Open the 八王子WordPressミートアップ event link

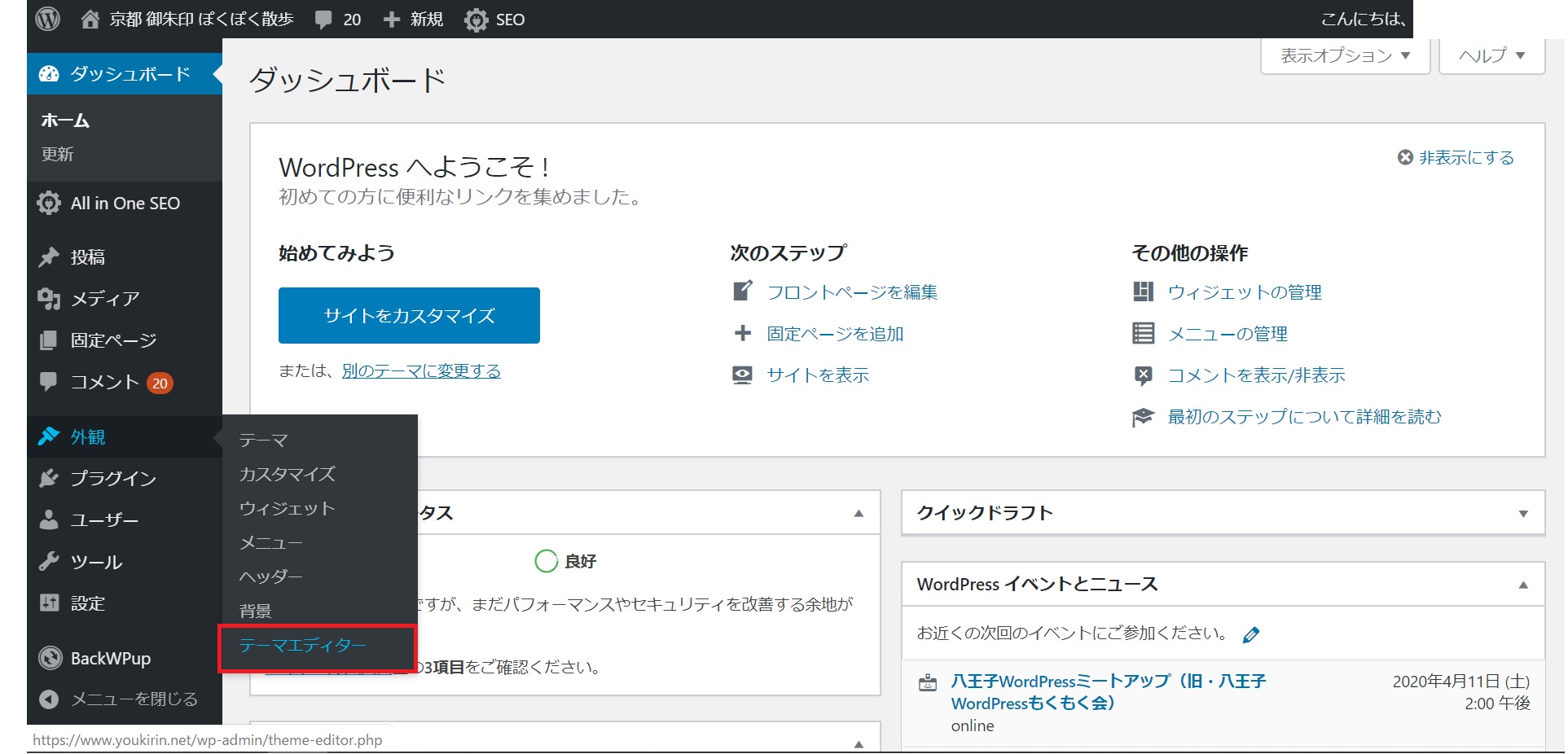click(x=1109, y=692)
